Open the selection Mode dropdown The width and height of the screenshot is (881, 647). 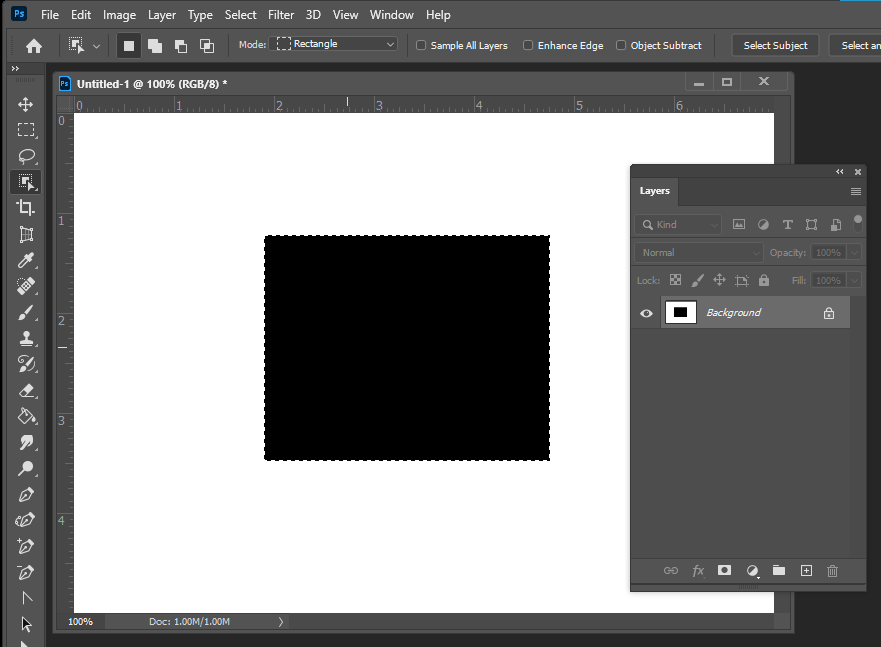335,44
